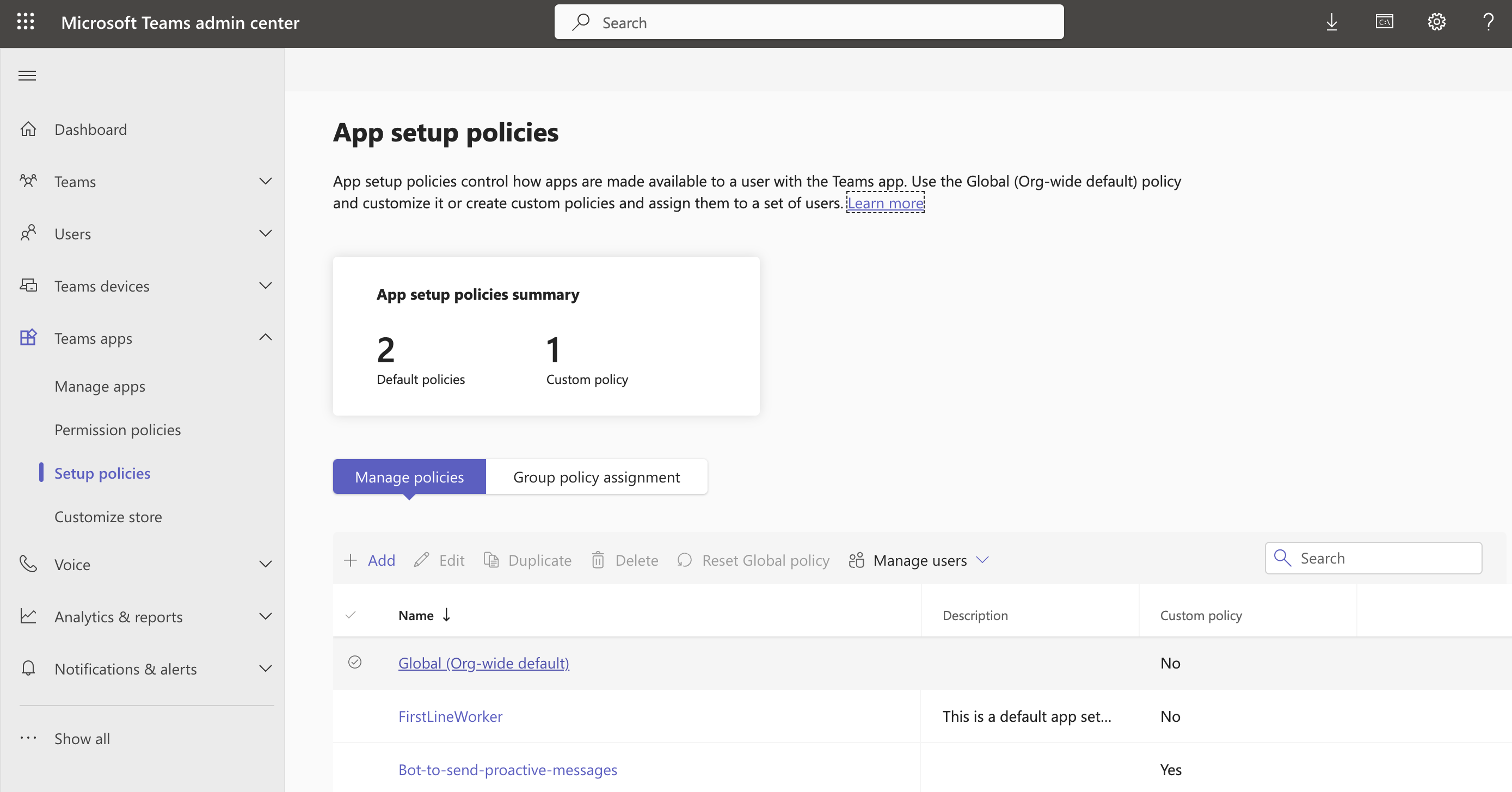This screenshot has width=1512, height=792.
Task: Click the hamburger menu to collapse sidebar
Action: point(27,75)
